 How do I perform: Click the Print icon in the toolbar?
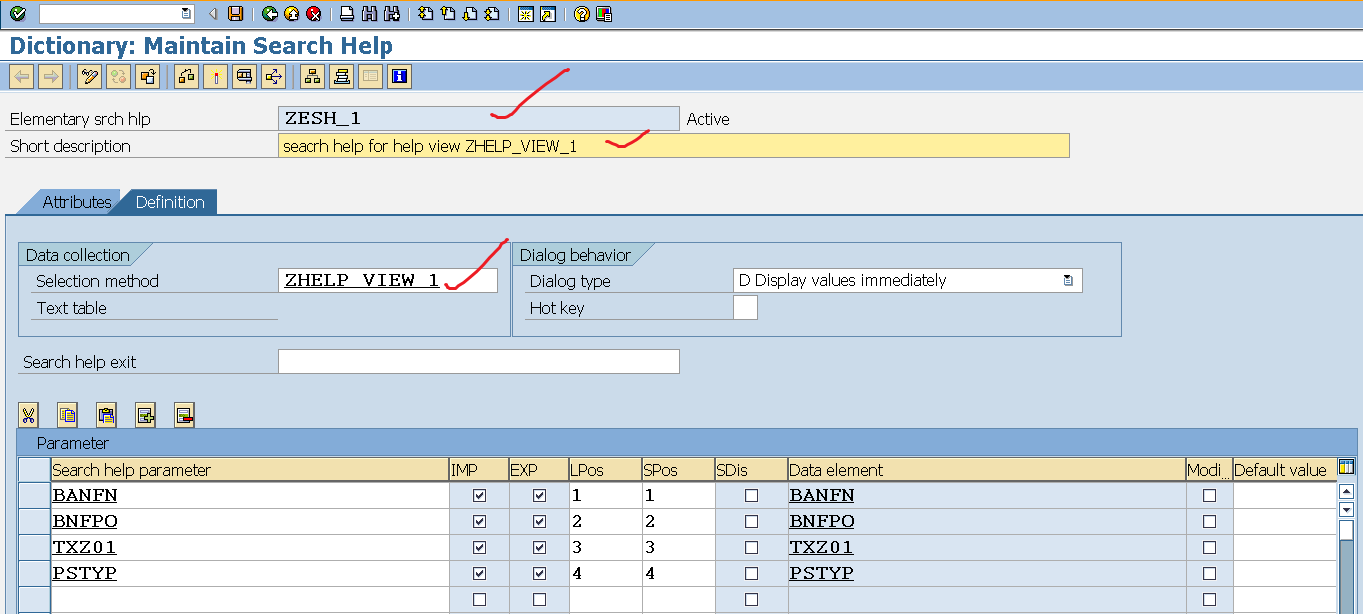(x=347, y=14)
